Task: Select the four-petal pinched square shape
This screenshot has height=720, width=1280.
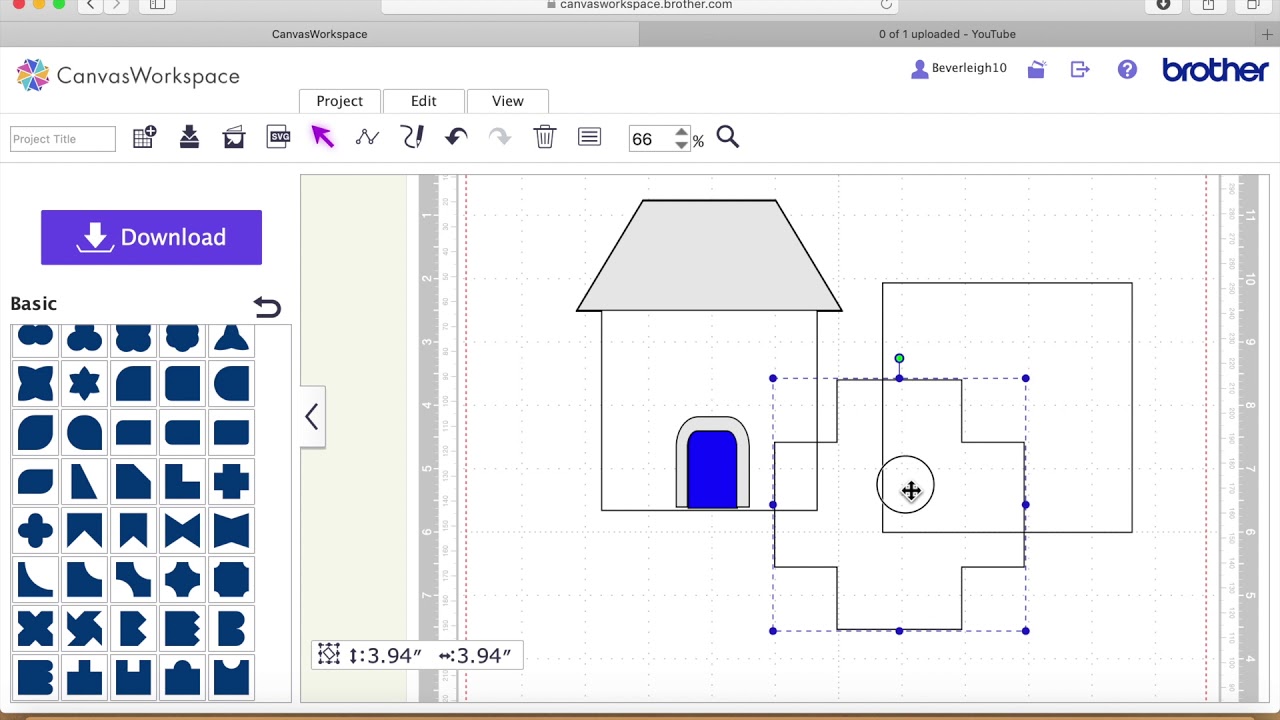Action: 35,383
